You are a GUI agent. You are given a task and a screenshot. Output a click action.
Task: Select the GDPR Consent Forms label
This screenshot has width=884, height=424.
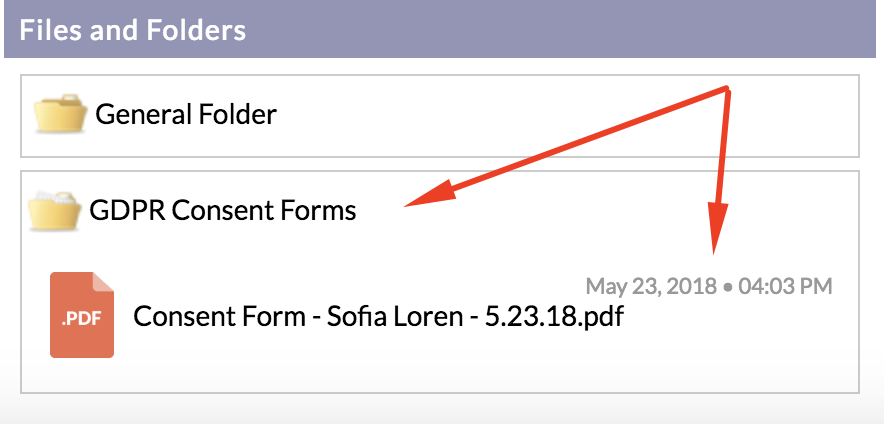pos(223,211)
